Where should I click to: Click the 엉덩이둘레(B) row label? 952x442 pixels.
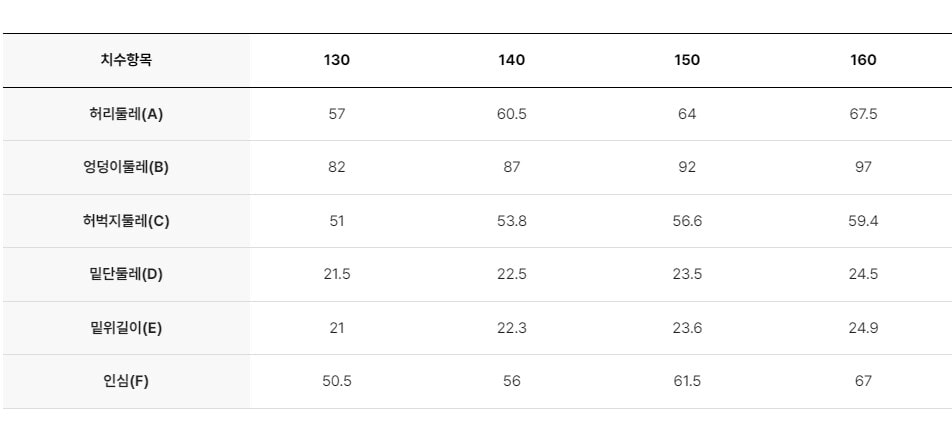pyautogui.click(x=126, y=168)
